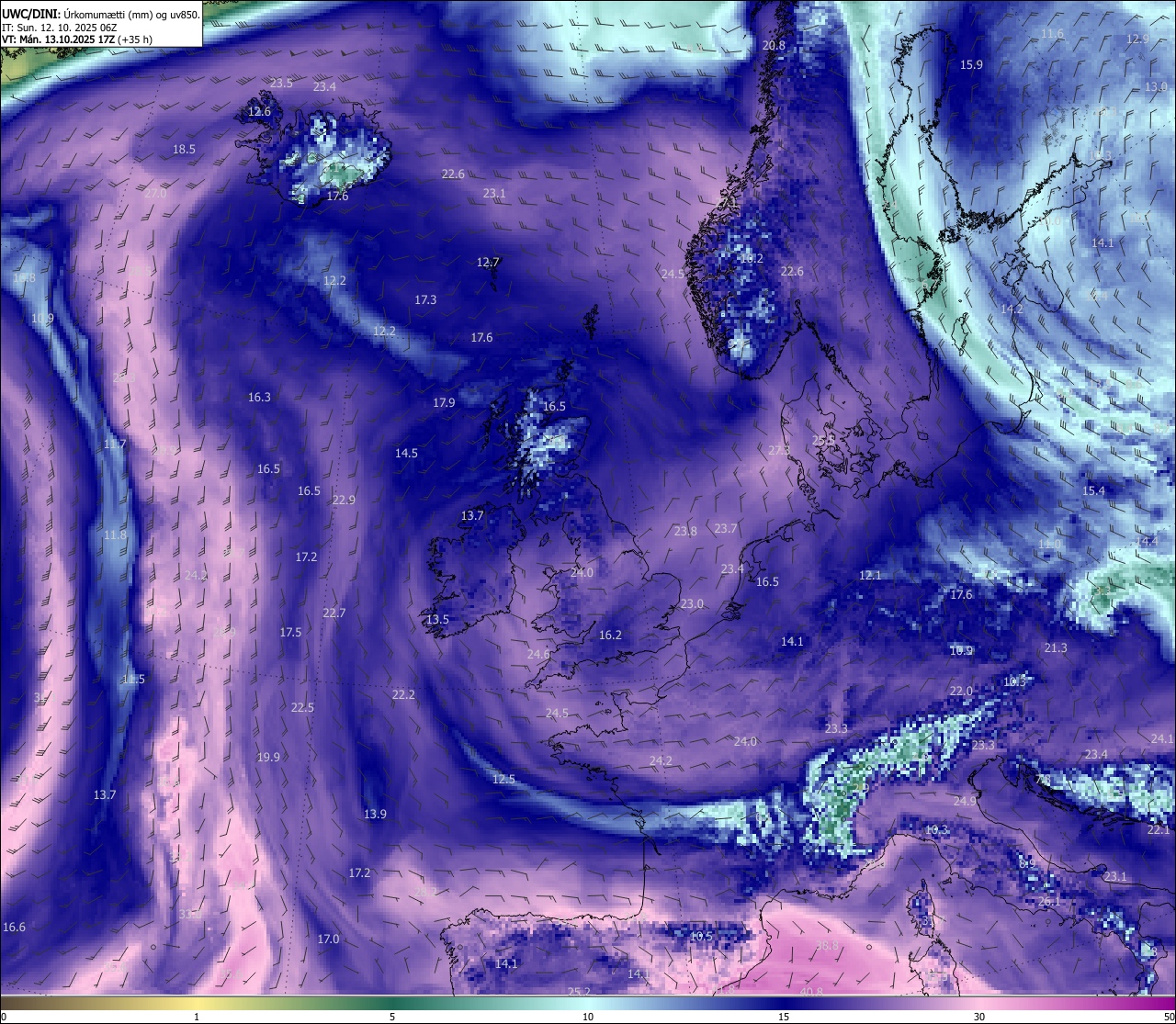Click the map value 18.5

[184, 149]
